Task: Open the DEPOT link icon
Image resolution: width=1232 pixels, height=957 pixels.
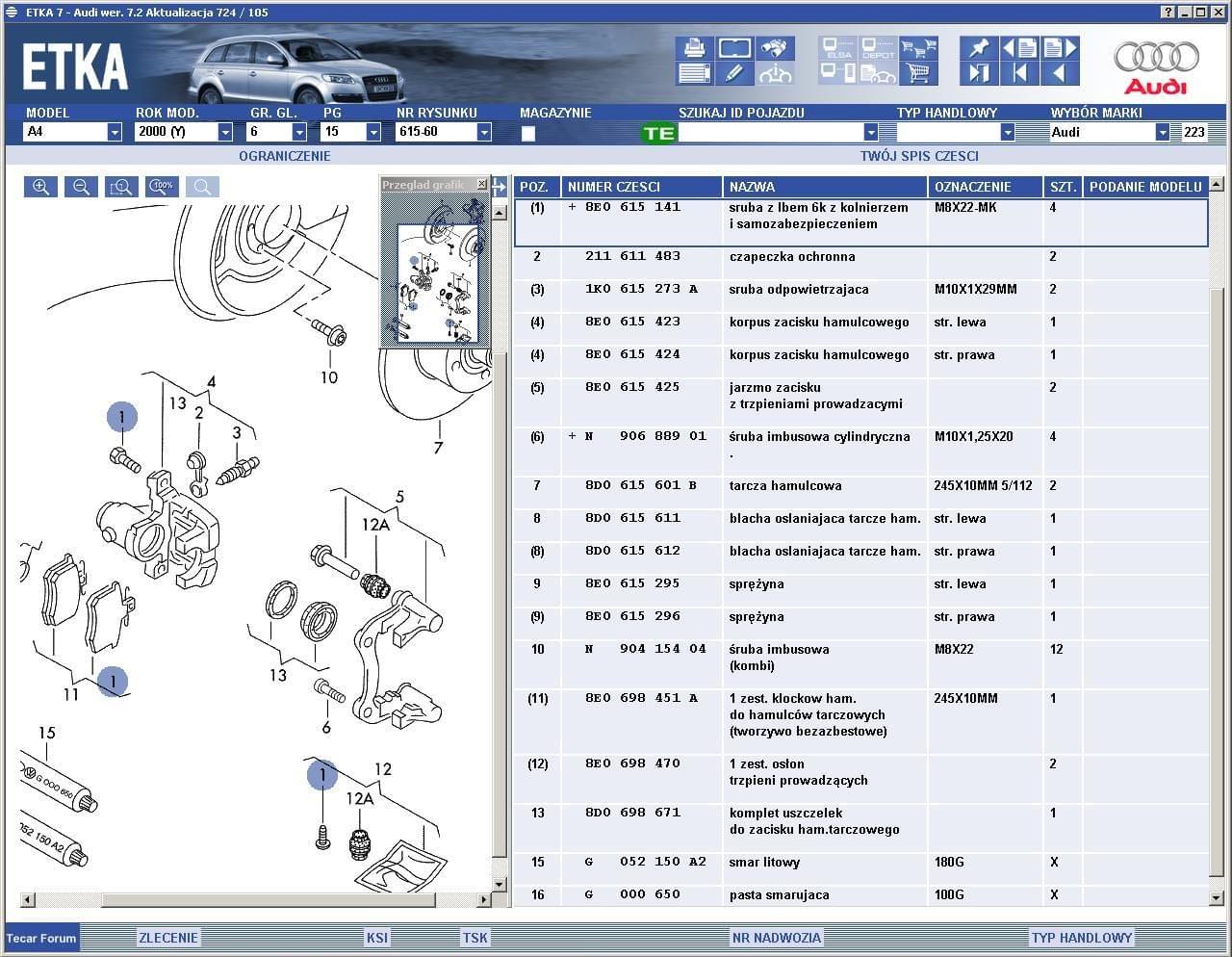Action: (878, 48)
